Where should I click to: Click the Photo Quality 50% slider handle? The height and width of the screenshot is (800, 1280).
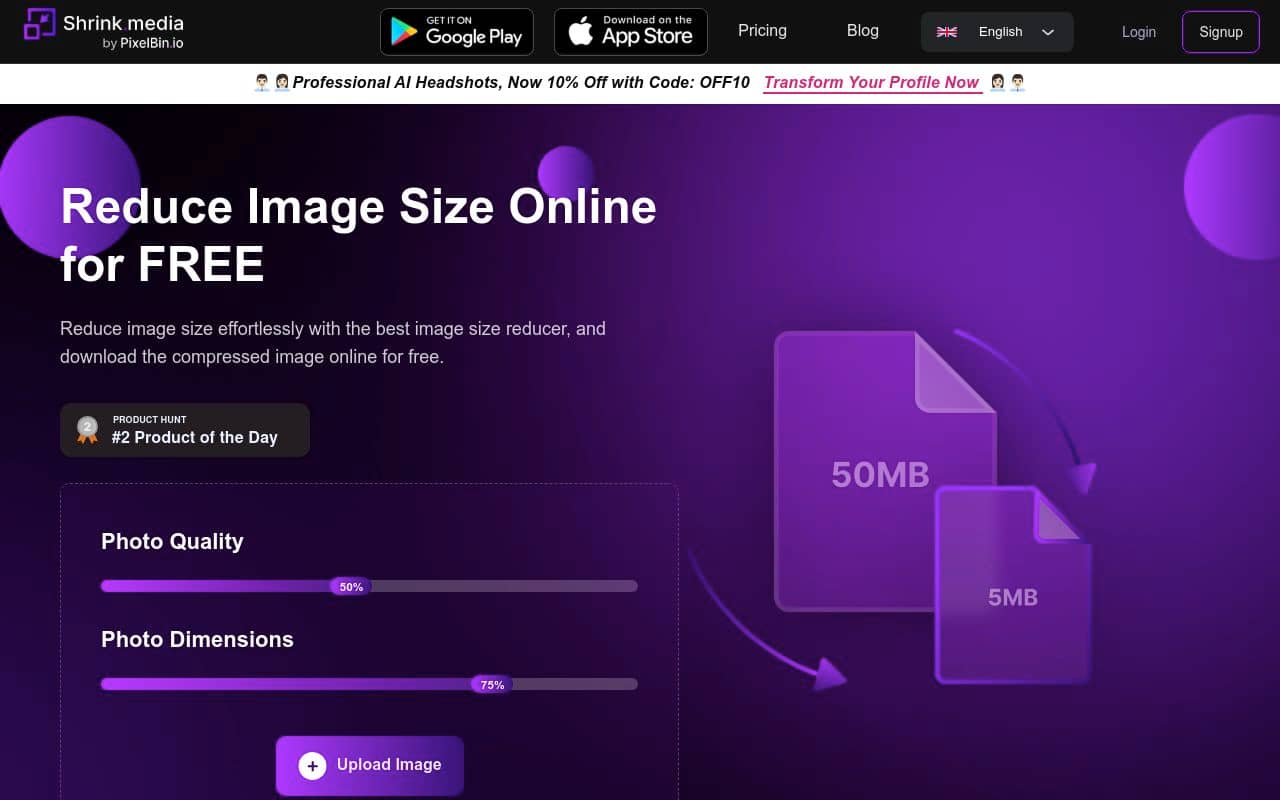[x=351, y=587]
